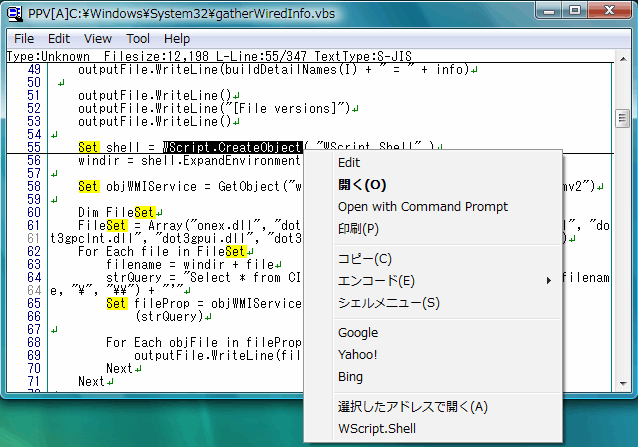Search selection with Yahoo!

point(357,354)
